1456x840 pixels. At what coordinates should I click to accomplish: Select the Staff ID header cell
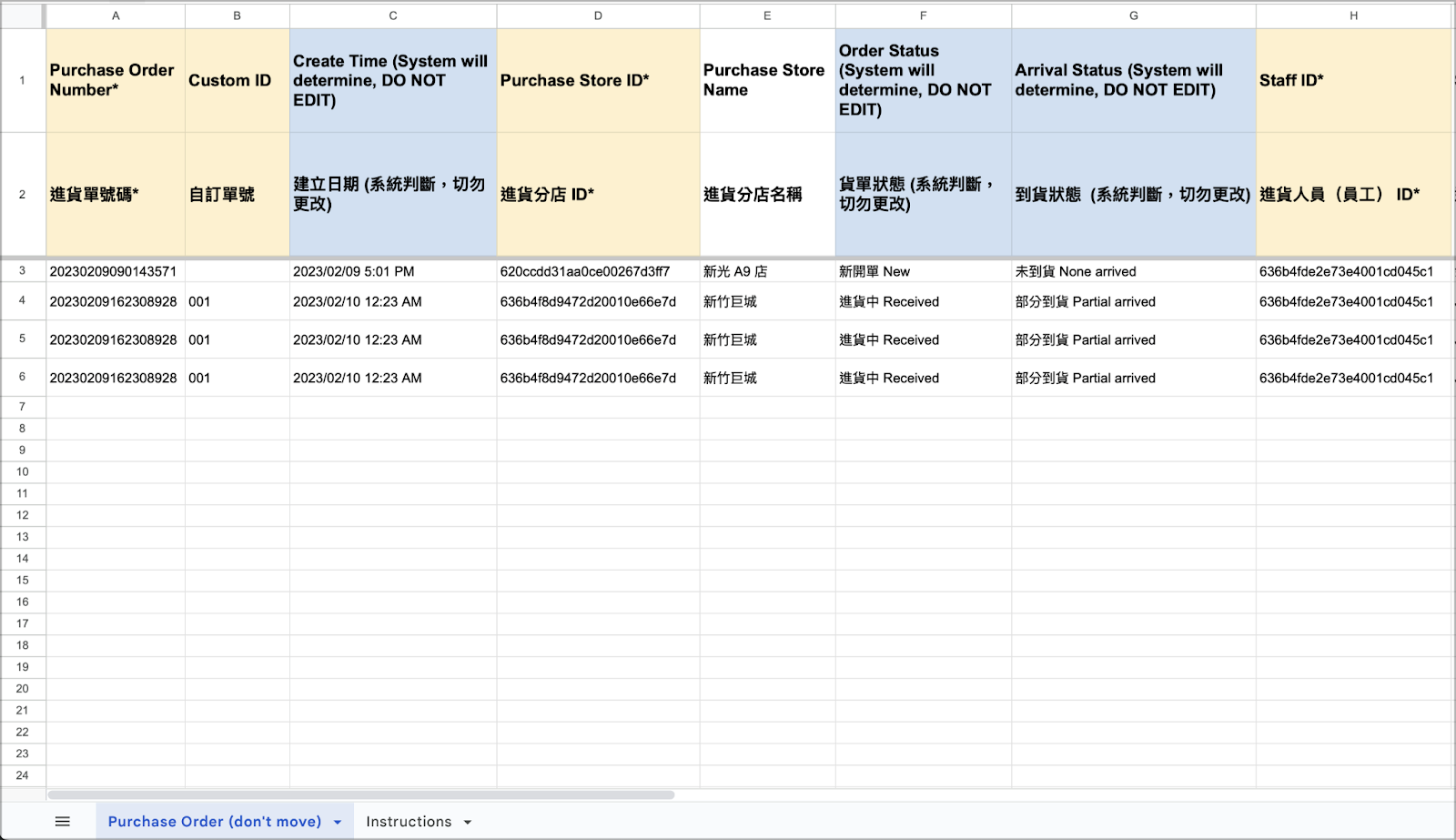coord(1353,80)
